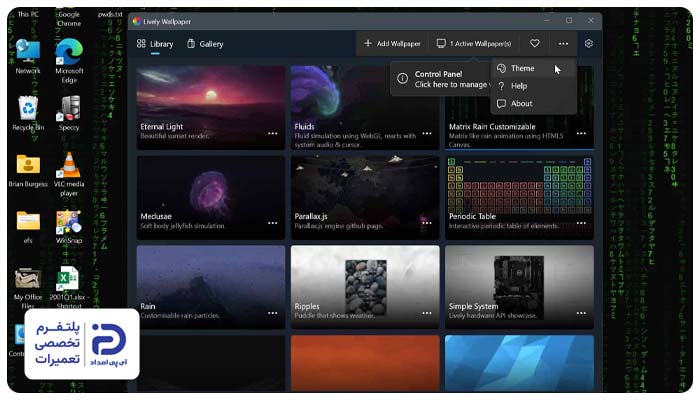
Task: Click the heart icon in toolbar
Action: 534,43
